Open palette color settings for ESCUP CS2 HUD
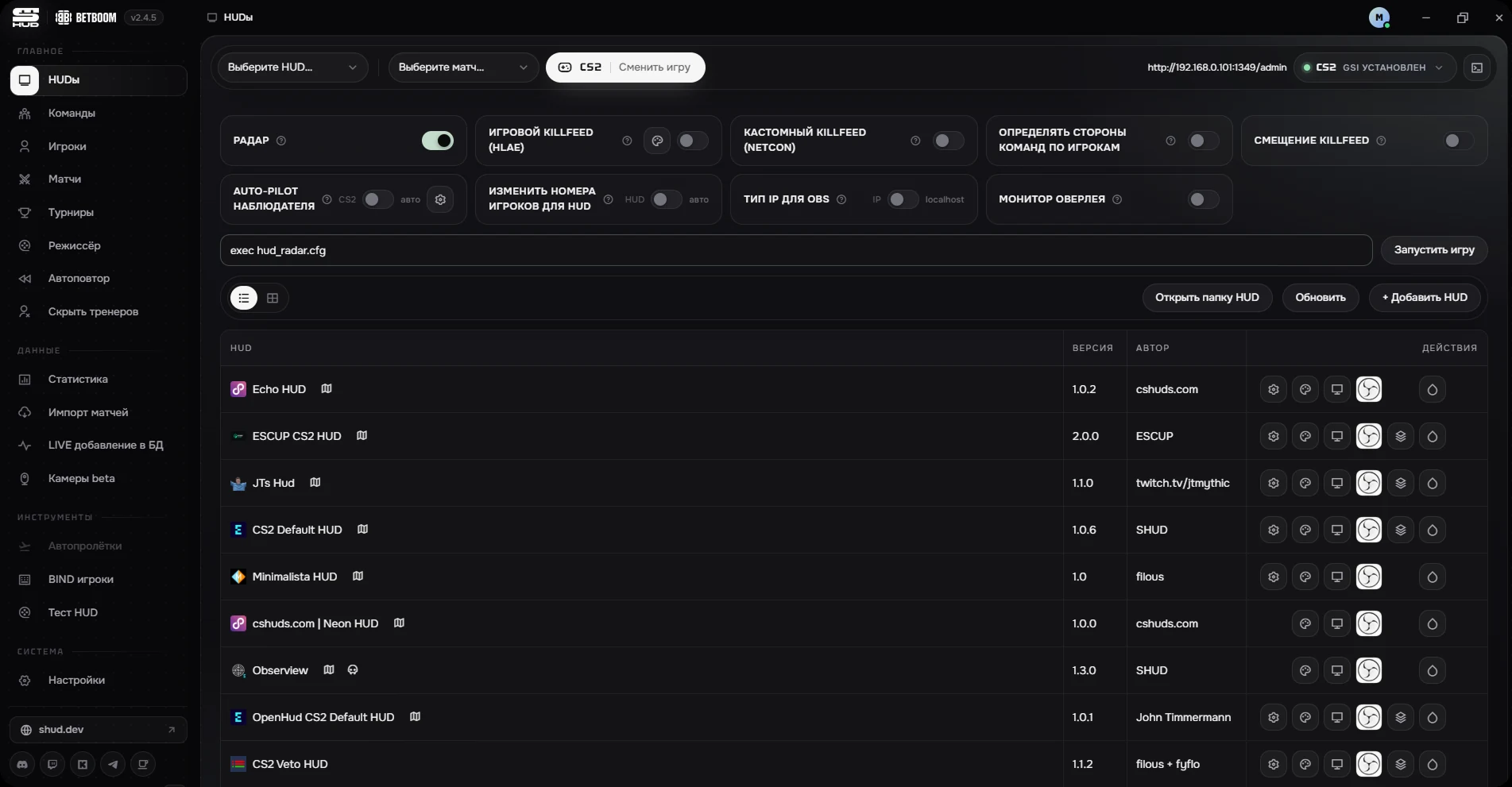The height and width of the screenshot is (787, 1512). coord(1305,436)
